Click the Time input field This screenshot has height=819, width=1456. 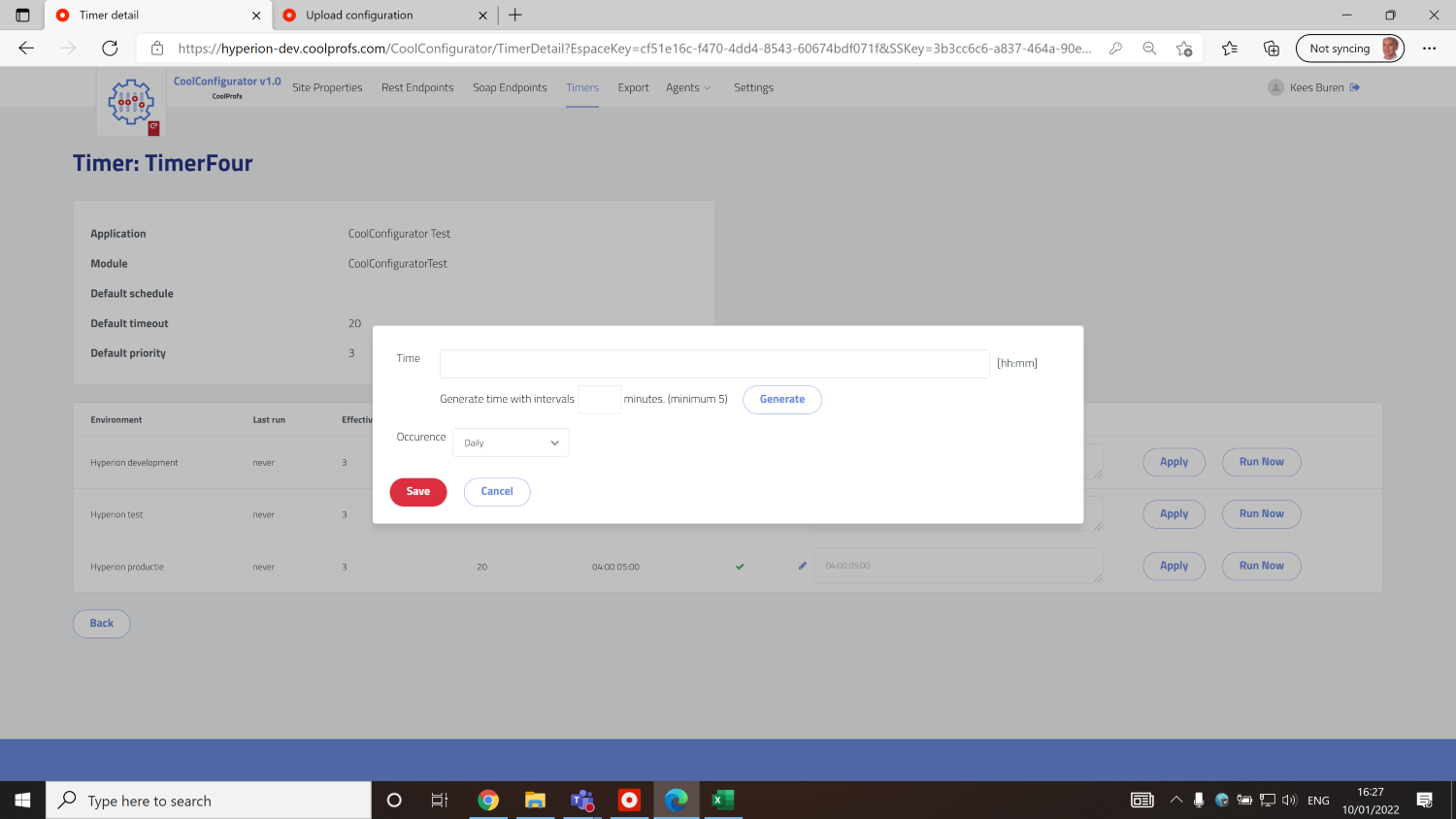click(714, 363)
